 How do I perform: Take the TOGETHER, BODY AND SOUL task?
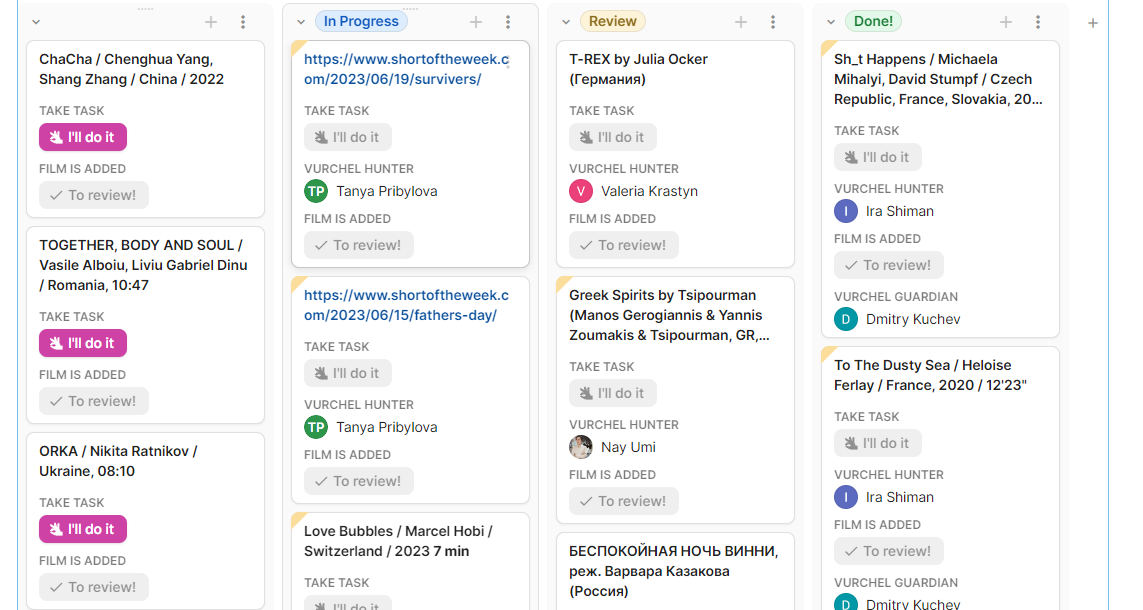83,343
